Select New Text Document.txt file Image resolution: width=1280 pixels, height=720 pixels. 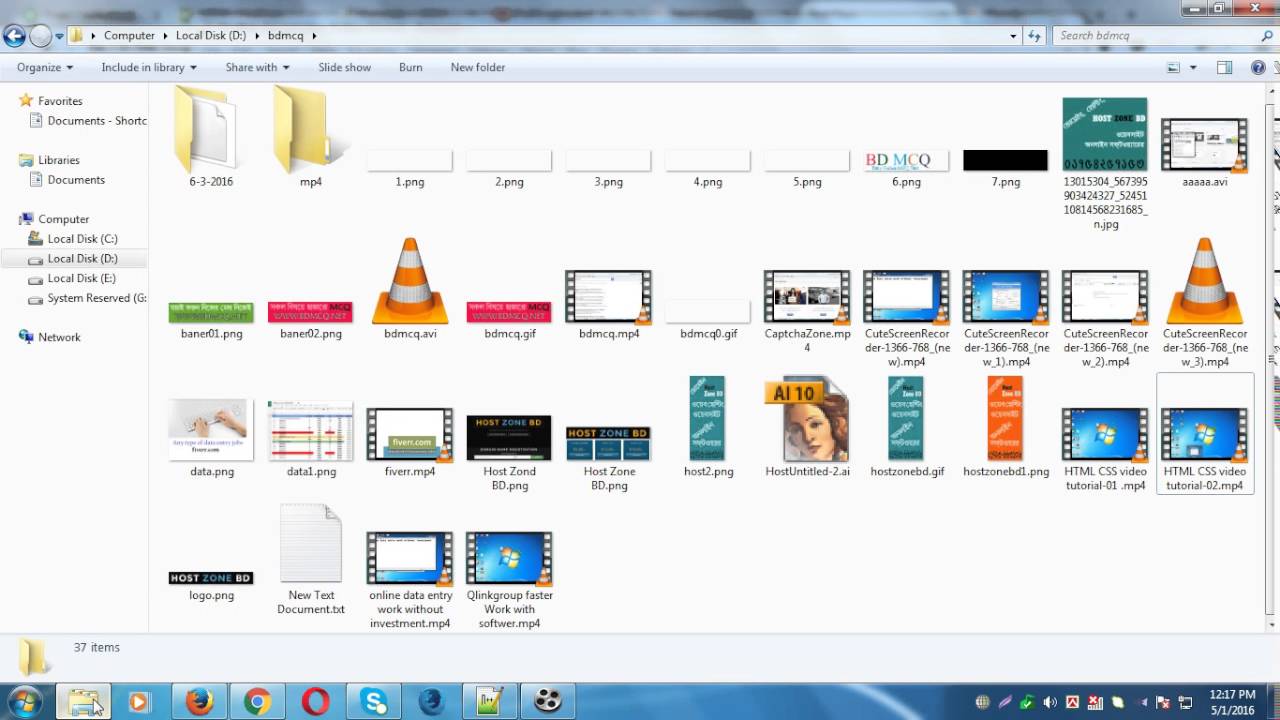[311, 560]
